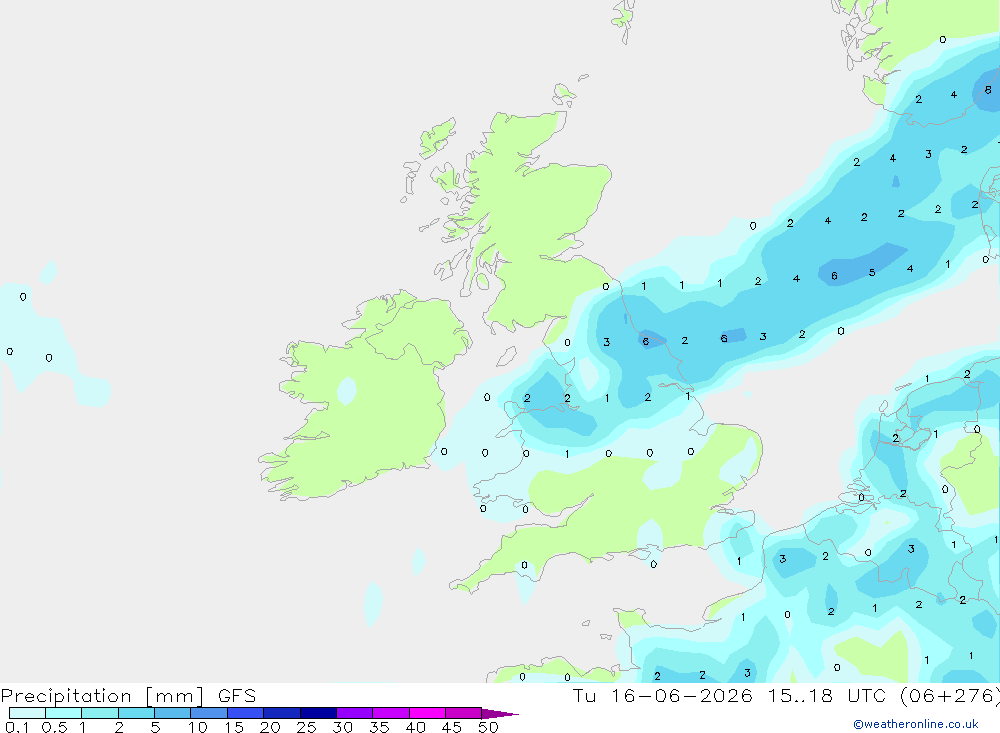
Task: Click the "8" precipitation value on the map
Action: pyautogui.click(x=988, y=90)
